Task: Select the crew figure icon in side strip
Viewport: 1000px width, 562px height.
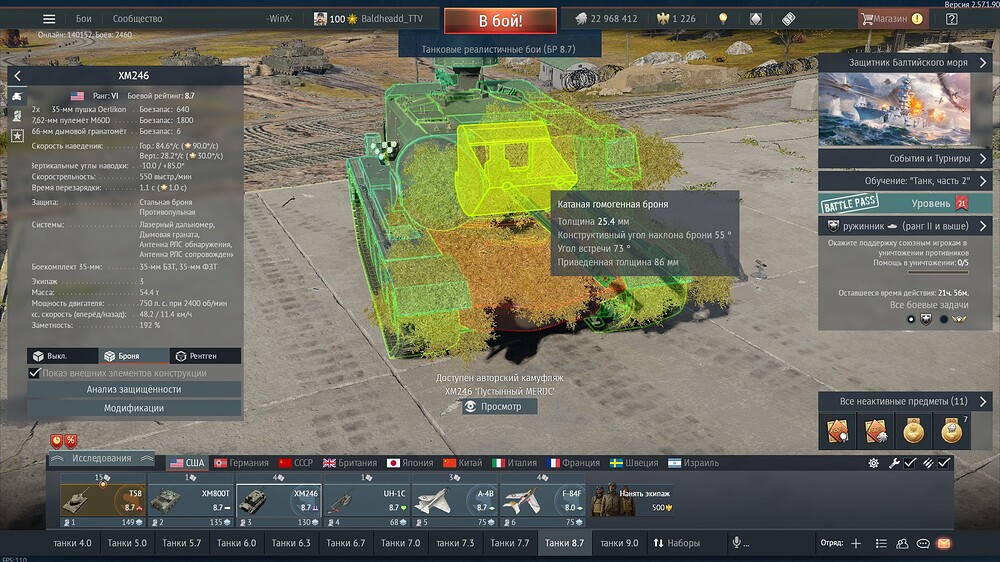Action: click(17, 115)
